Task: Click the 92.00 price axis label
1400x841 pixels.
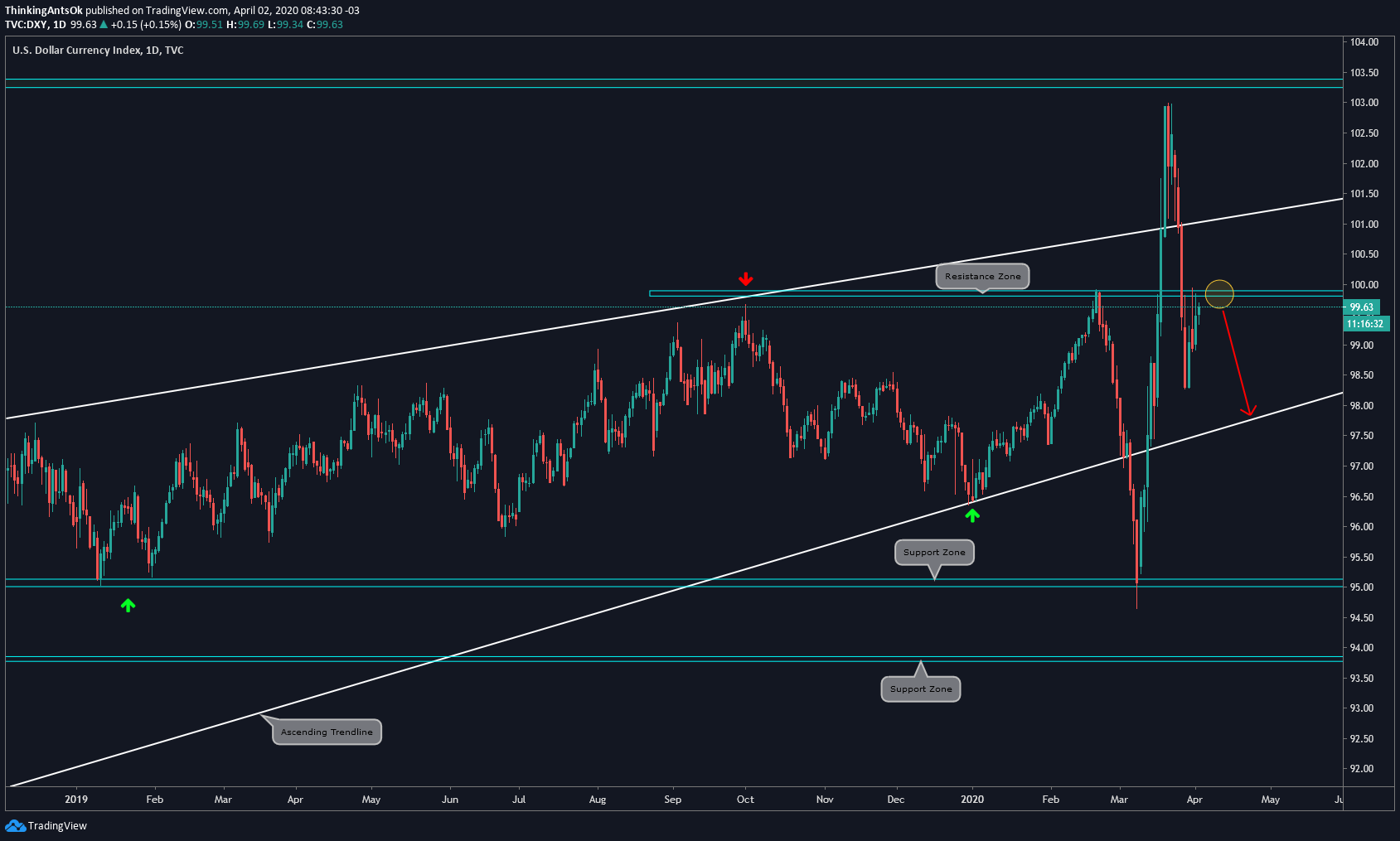Action: coord(1361,769)
